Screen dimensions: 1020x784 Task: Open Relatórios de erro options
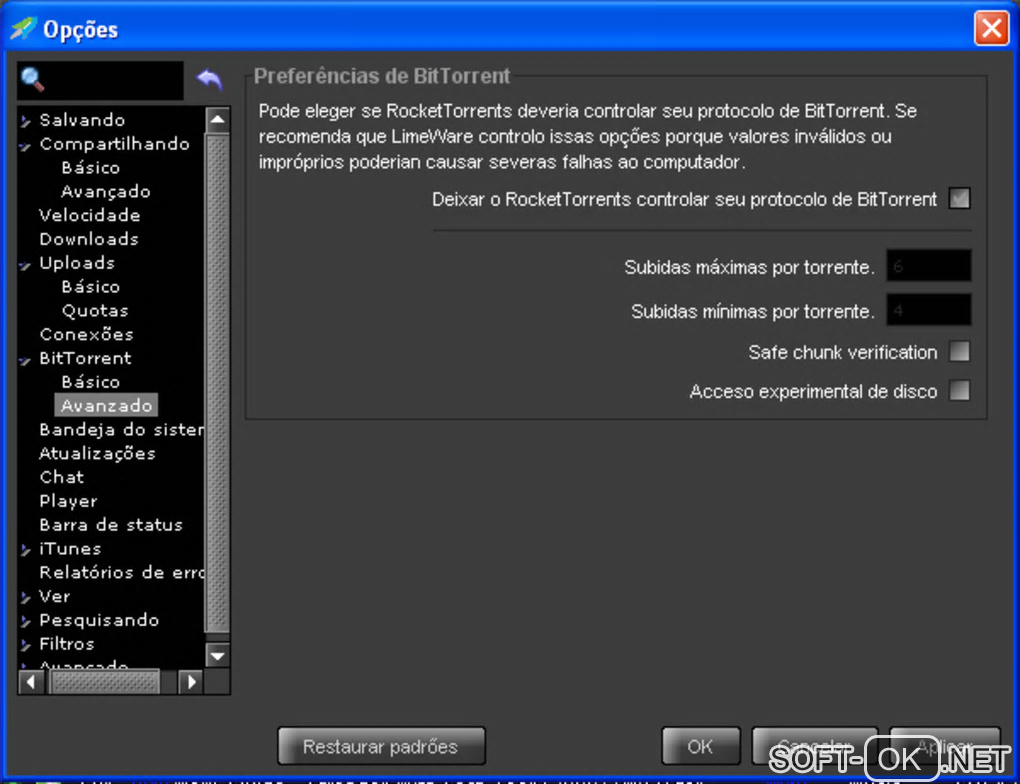coord(121,573)
